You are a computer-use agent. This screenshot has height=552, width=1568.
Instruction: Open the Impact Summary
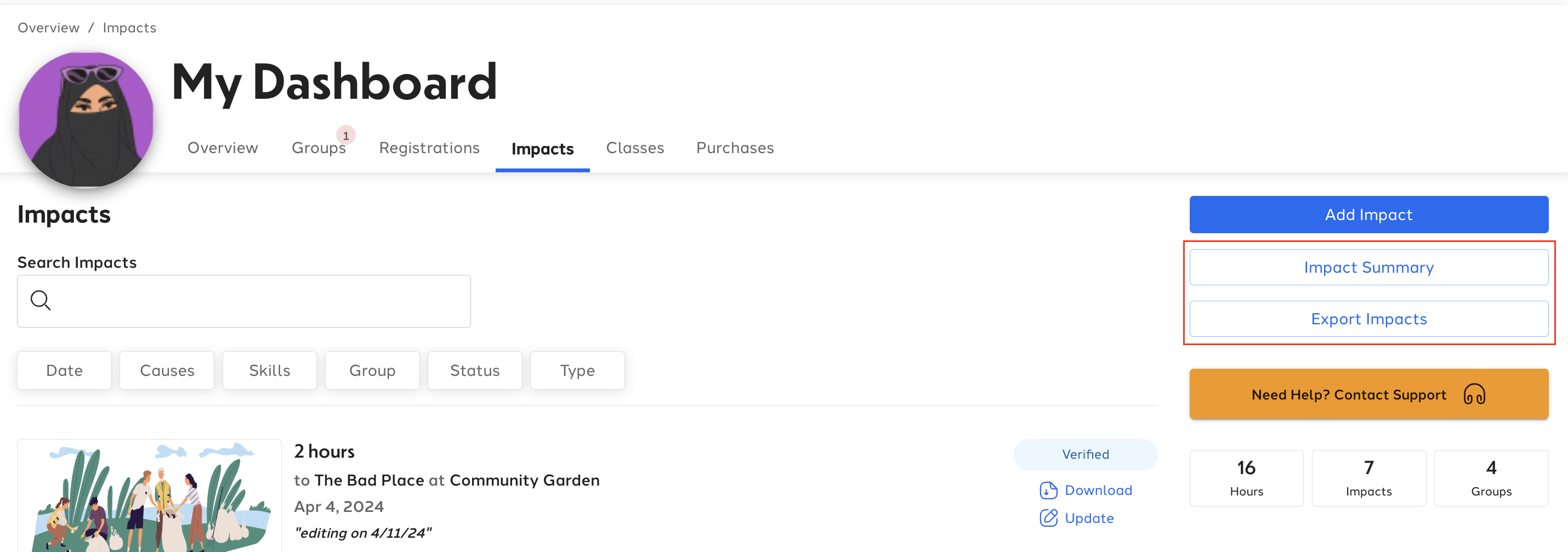coord(1369,267)
